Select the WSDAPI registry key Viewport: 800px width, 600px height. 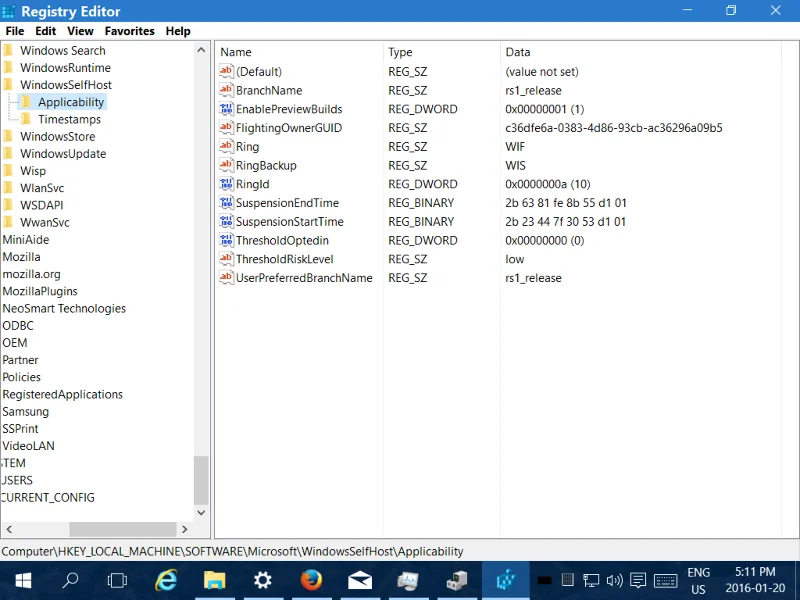42,205
